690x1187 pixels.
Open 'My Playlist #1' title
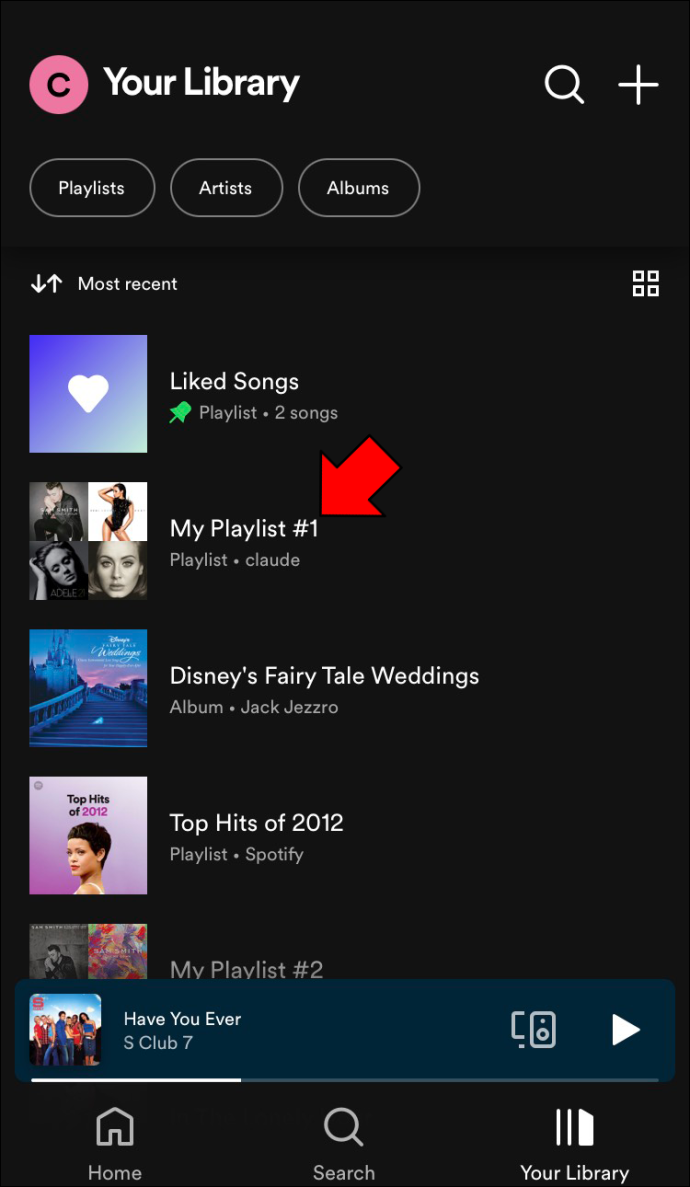coord(244,528)
